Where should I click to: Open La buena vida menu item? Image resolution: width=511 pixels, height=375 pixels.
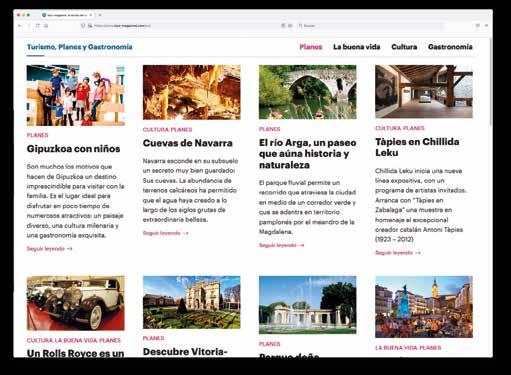coord(357,47)
